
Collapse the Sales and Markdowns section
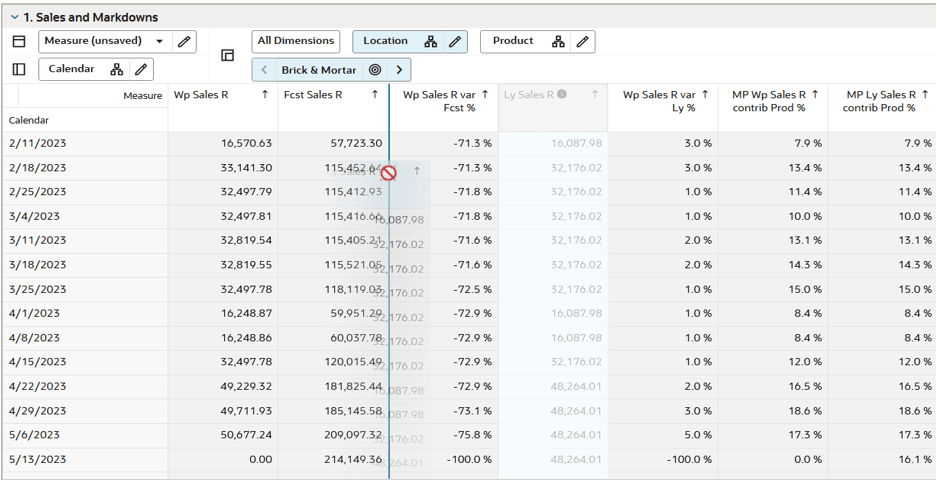point(14,17)
